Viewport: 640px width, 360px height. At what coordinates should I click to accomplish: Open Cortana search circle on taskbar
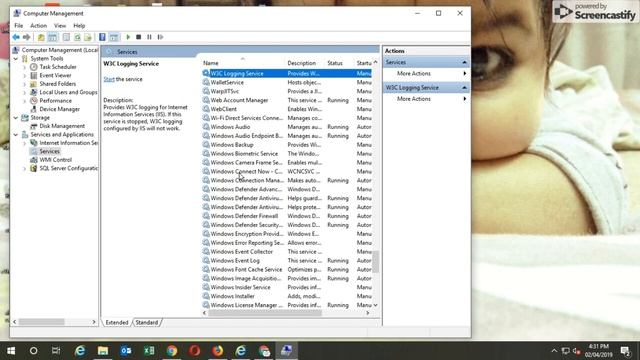point(33,351)
